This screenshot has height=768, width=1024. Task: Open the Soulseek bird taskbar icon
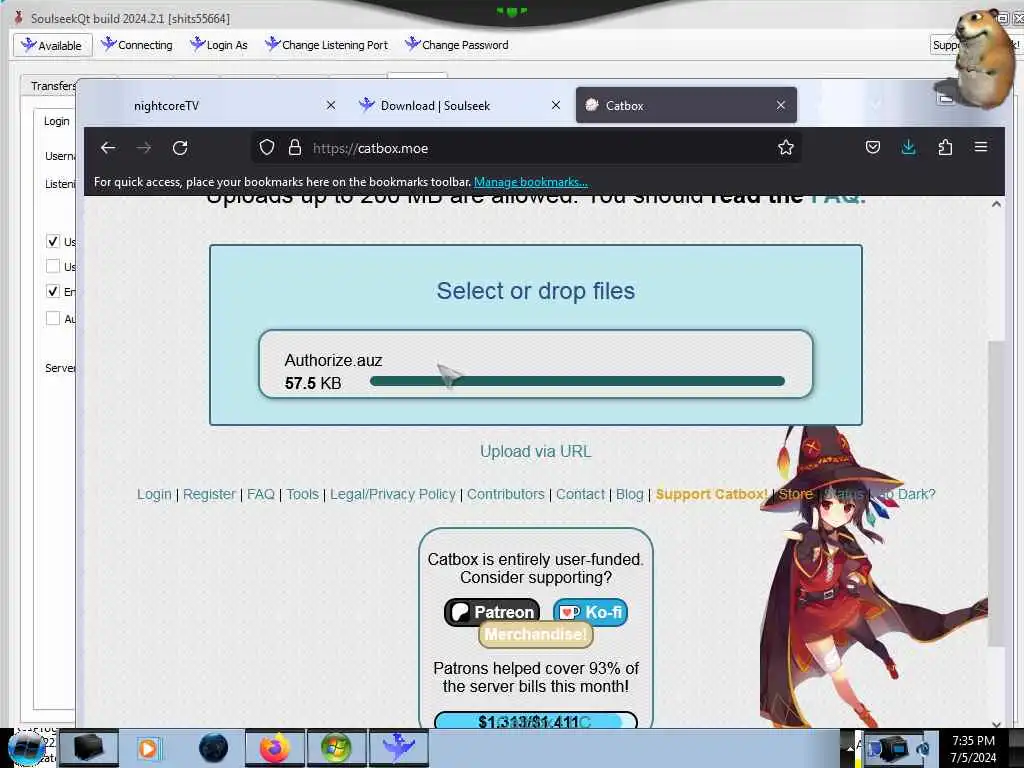tap(398, 748)
